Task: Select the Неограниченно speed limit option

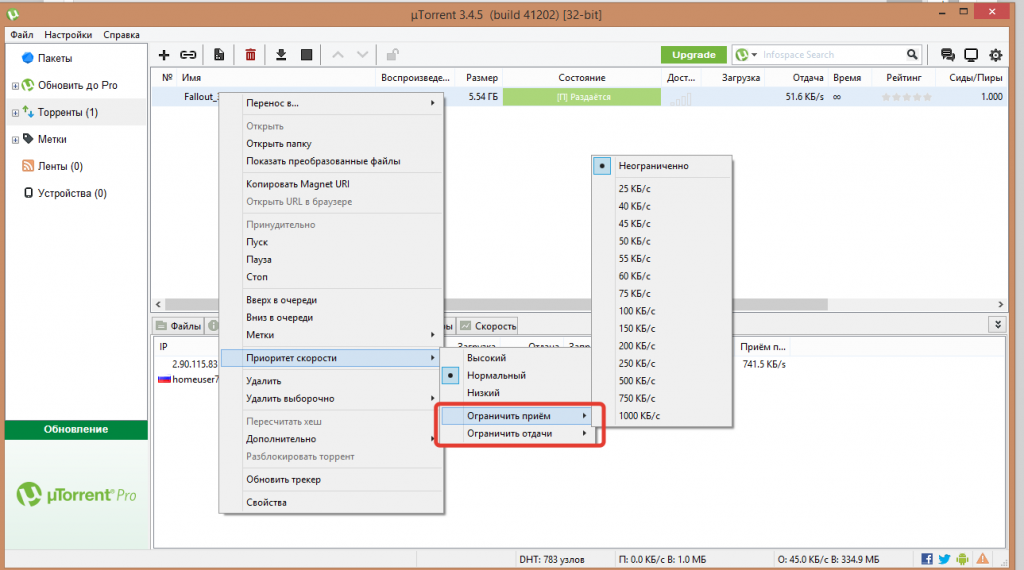Action: click(653, 166)
